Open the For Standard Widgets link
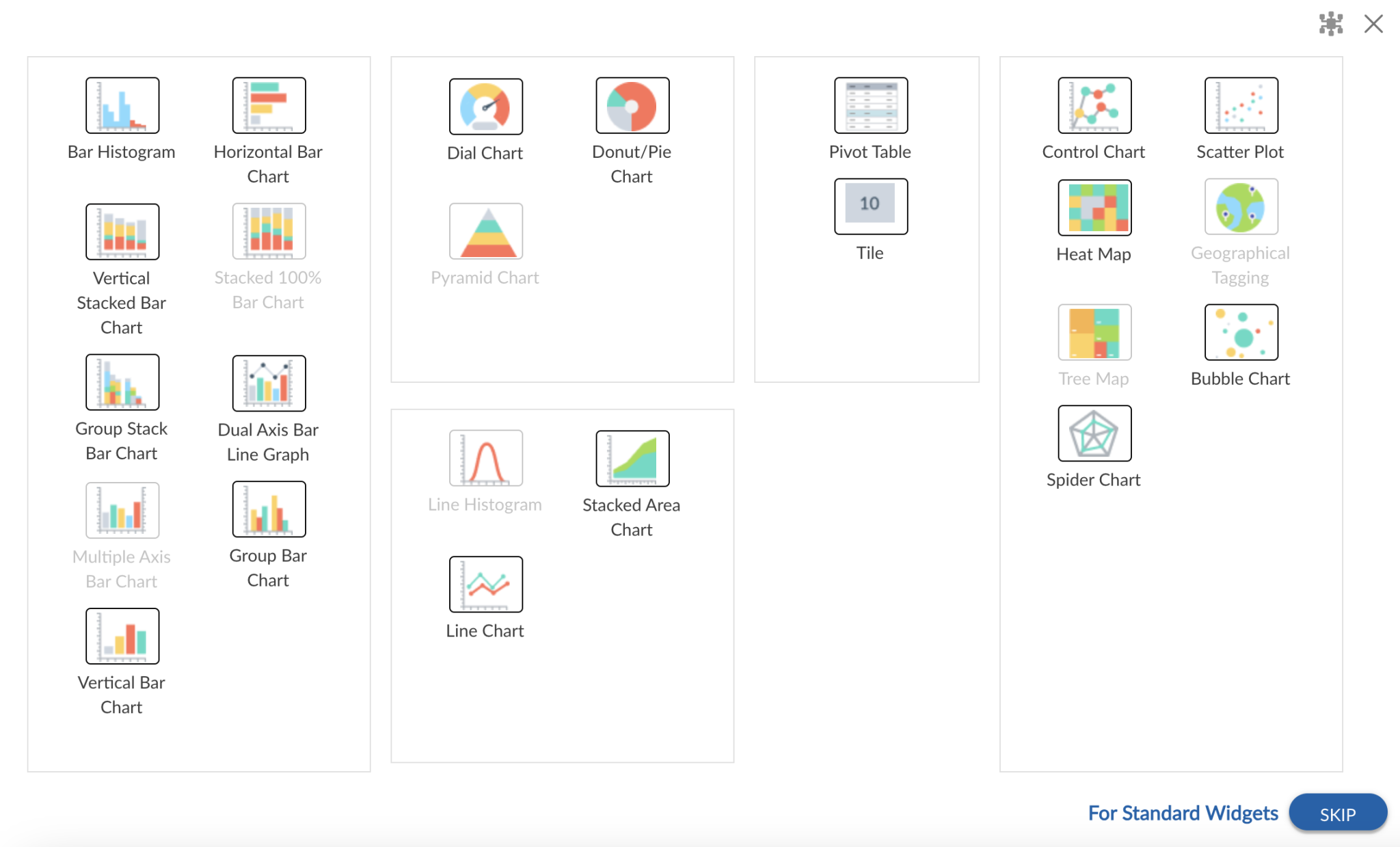This screenshot has width=1400, height=847. pos(1183,813)
